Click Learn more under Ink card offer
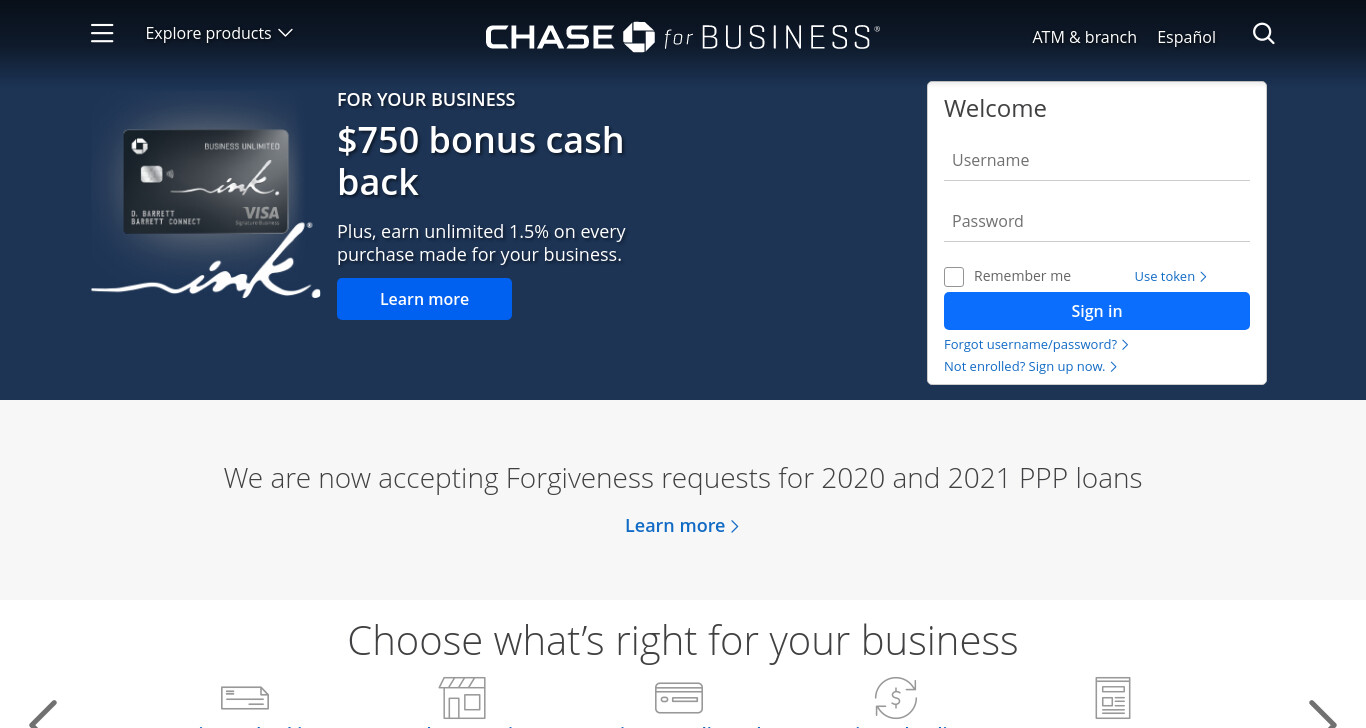1366x728 pixels. coord(424,299)
